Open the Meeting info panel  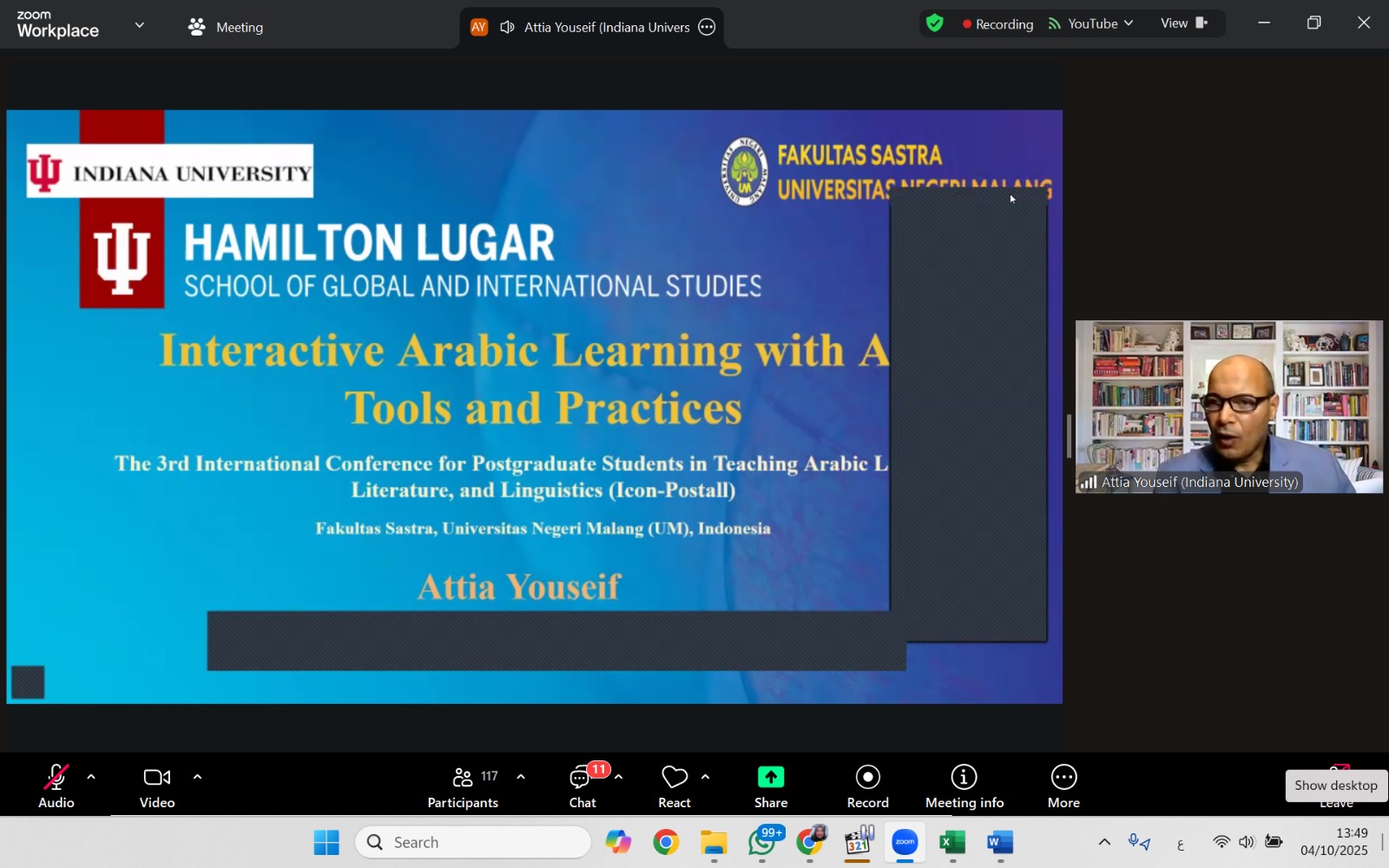click(x=964, y=786)
